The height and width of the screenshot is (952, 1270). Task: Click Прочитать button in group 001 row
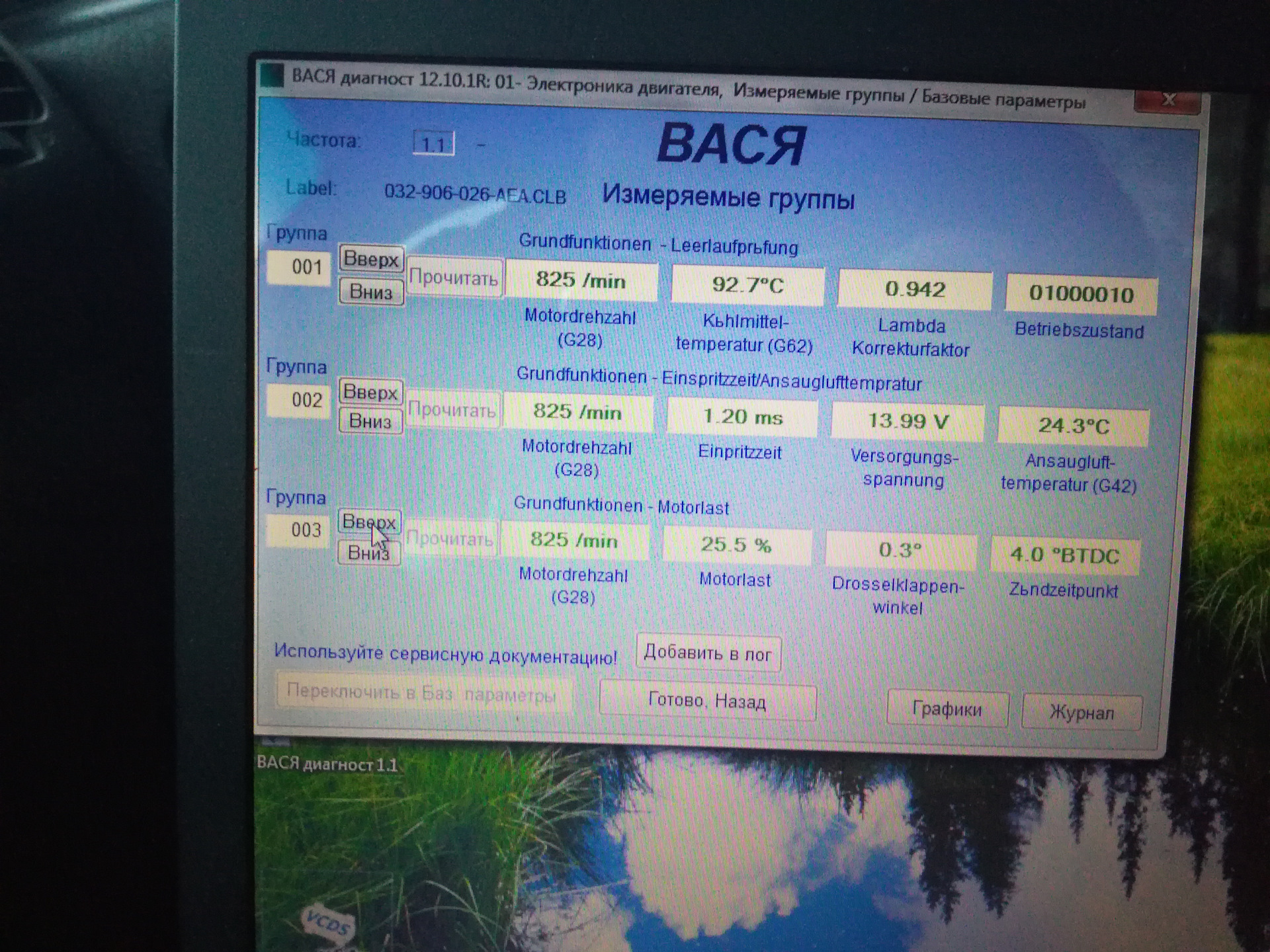pos(454,278)
